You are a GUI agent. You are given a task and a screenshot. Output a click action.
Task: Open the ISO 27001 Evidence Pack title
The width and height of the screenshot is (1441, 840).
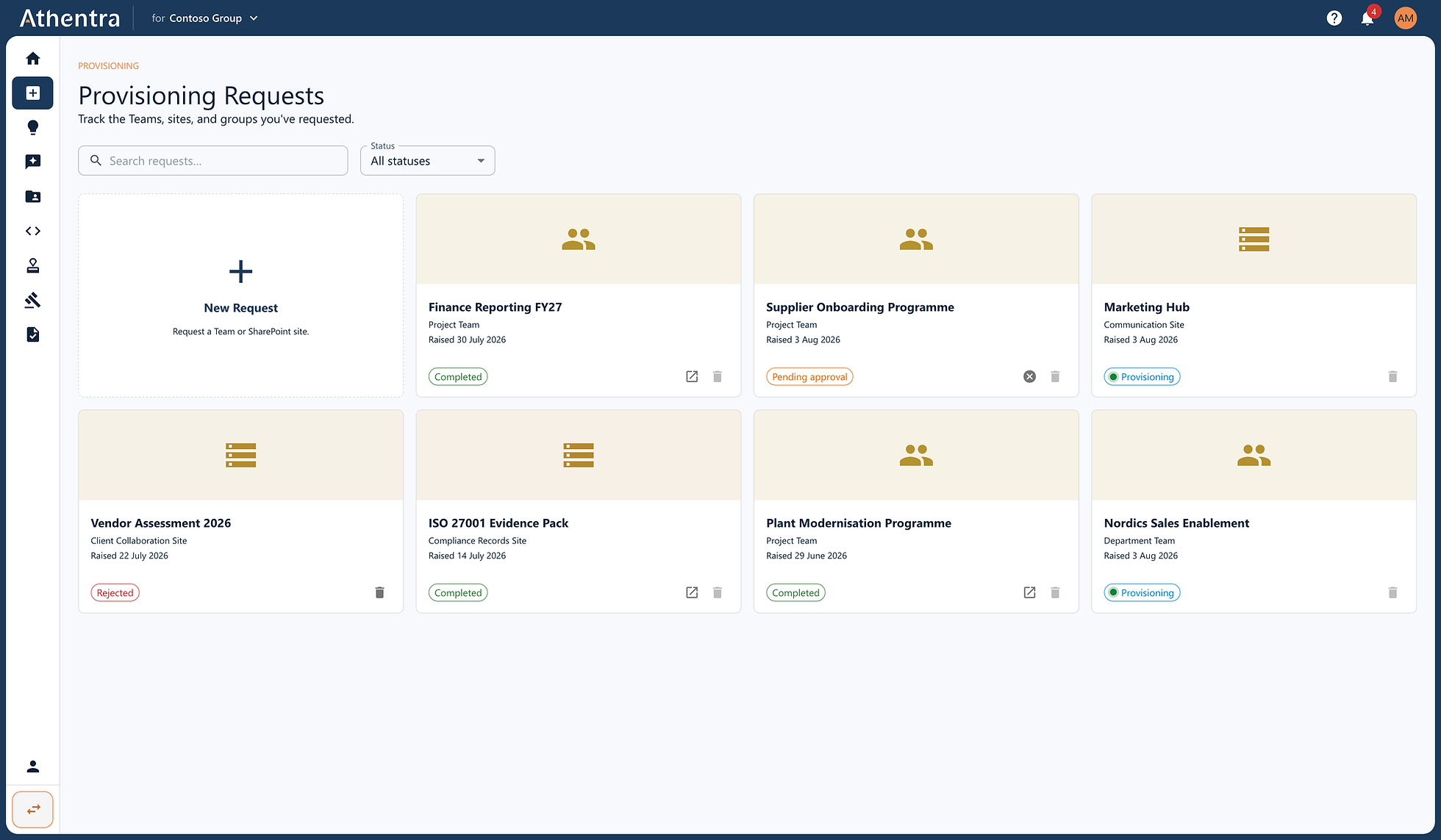click(498, 523)
